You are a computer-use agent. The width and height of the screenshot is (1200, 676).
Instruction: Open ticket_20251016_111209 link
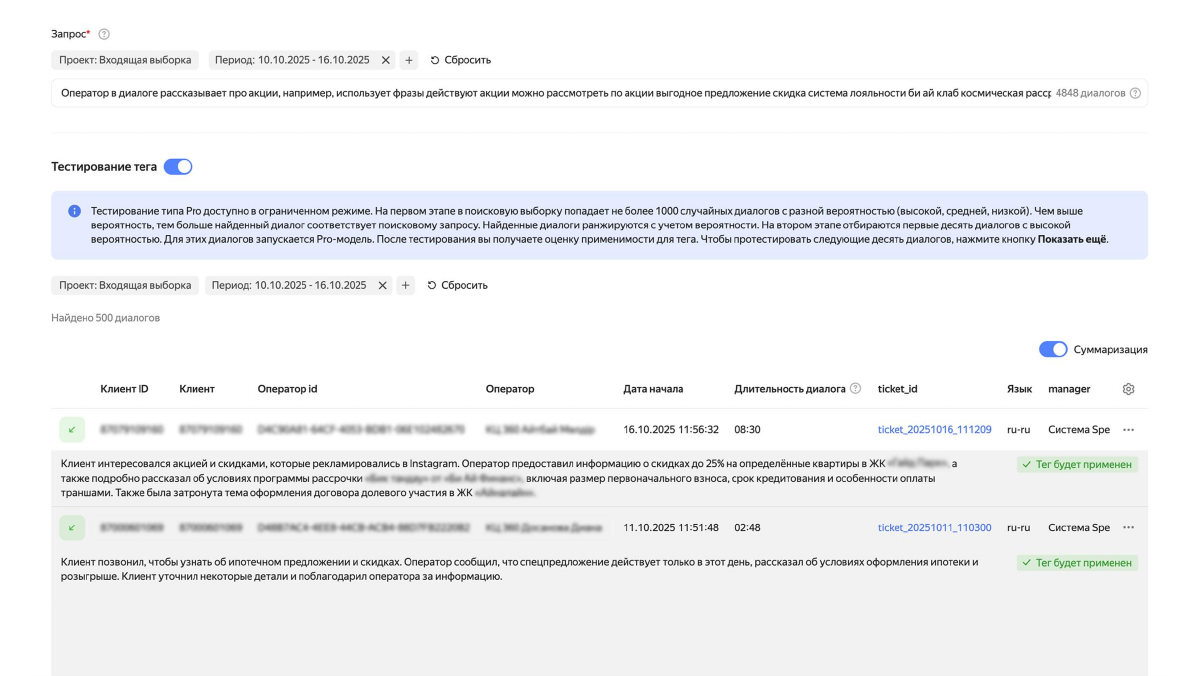(x=935, y=430)
